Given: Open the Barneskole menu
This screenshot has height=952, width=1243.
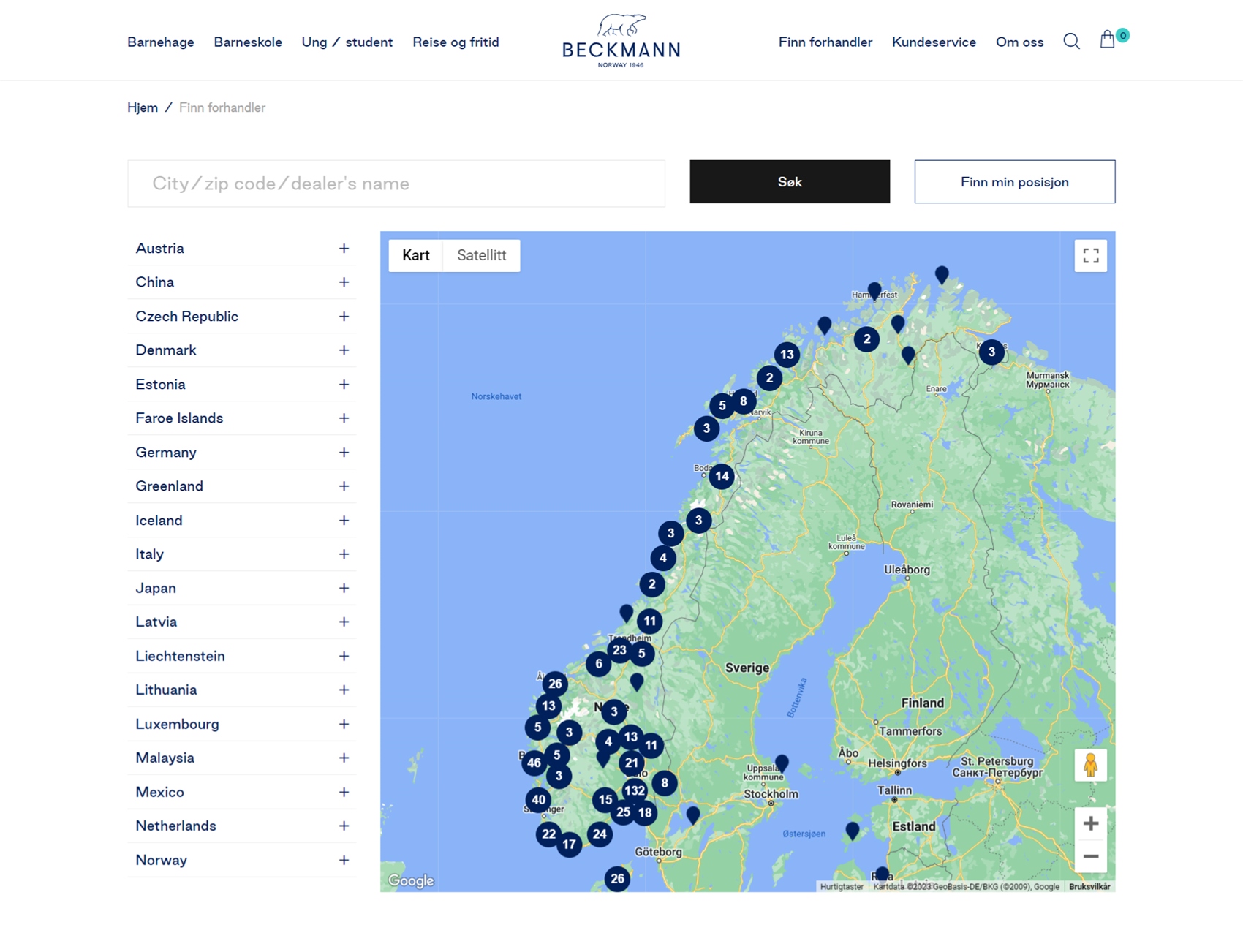Looking at the screenshot, I should coord(248,42).
